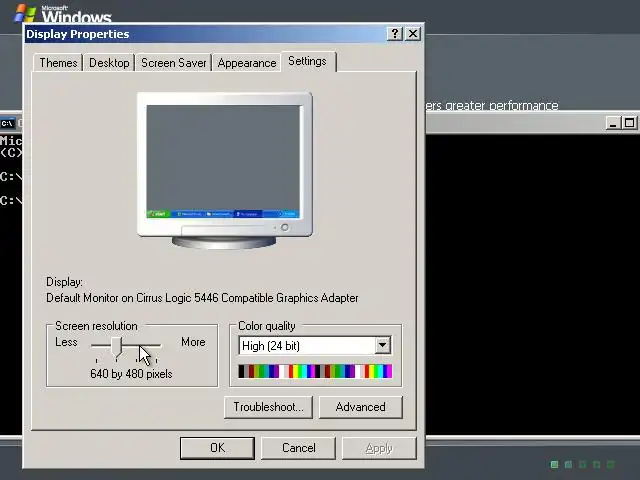640x480 pixels.
Task: Click the screen resolution slider thumb
Action: point(116,347)
